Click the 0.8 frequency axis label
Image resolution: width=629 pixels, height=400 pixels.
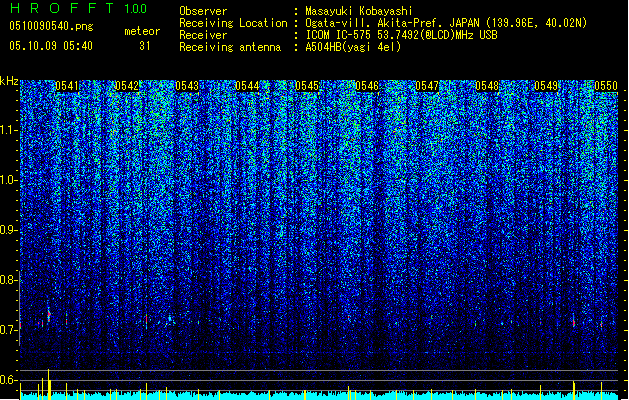coord(8,280)
